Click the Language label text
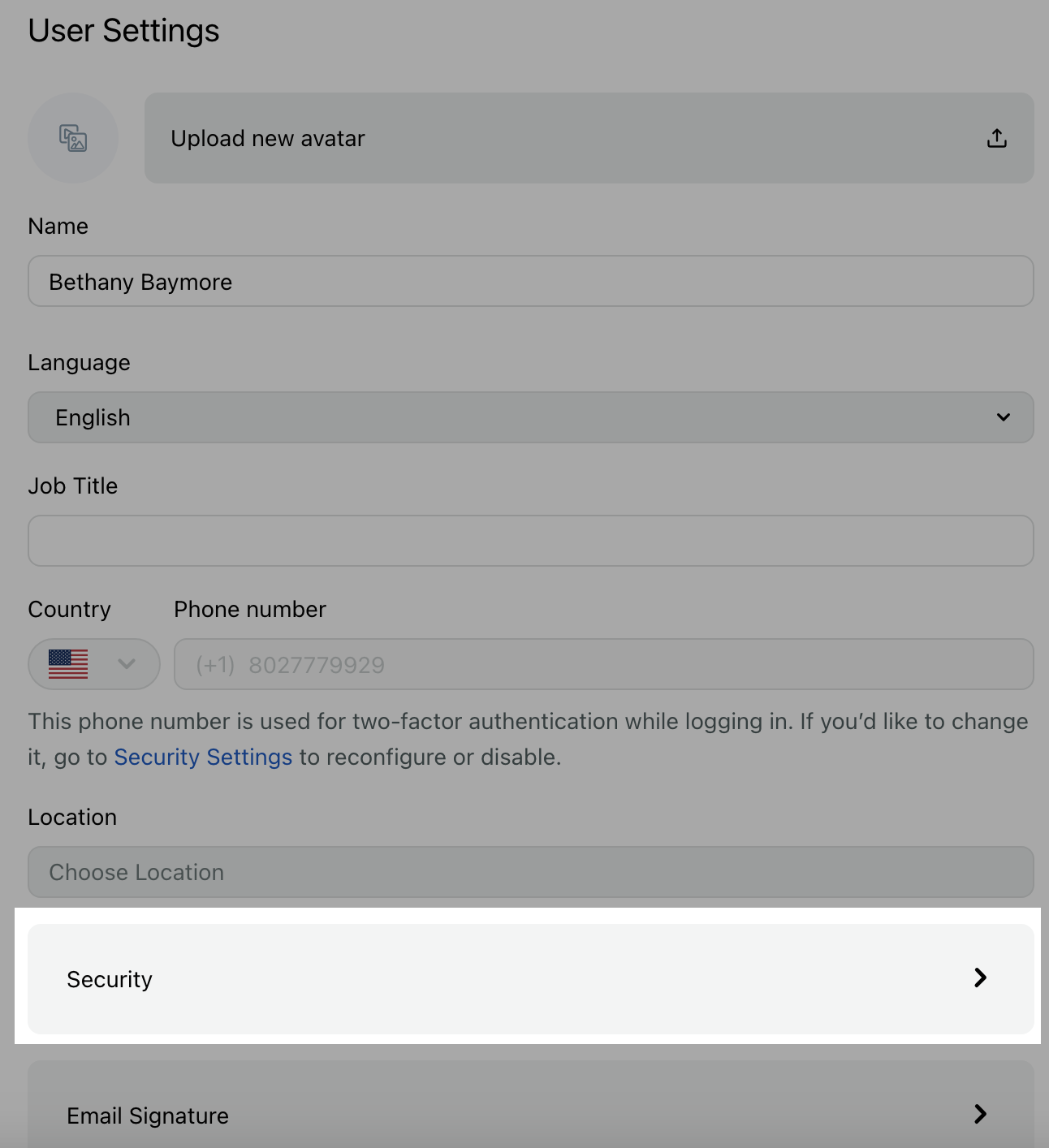 click(x=79, y=363)
